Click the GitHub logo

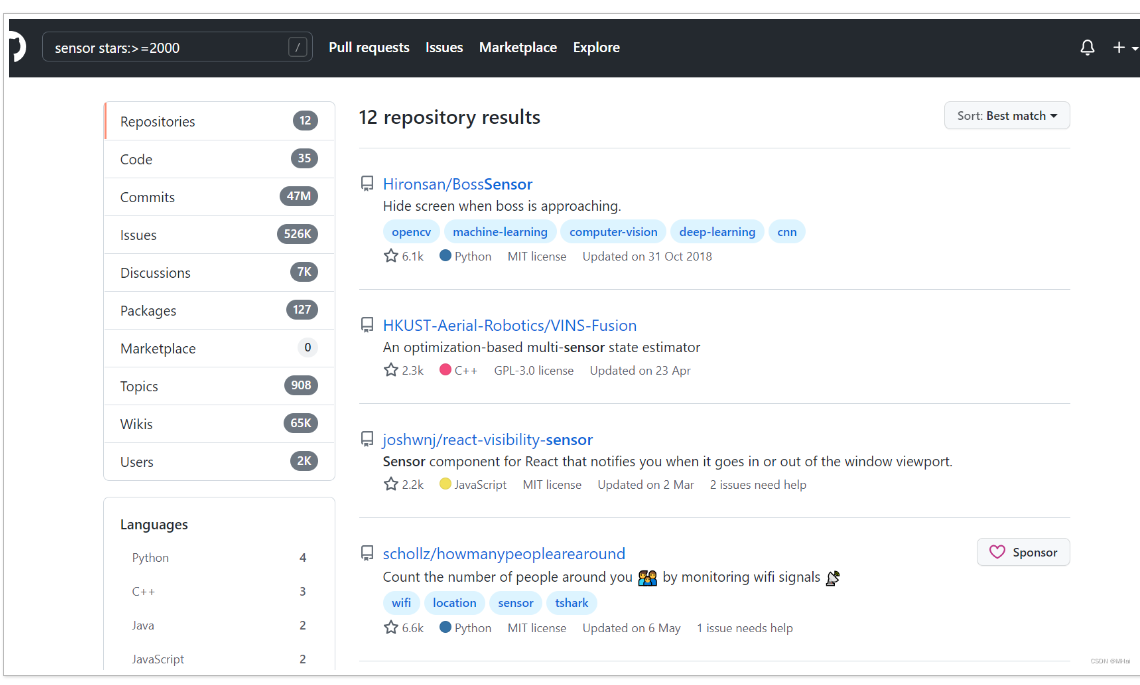click(17, 47)
